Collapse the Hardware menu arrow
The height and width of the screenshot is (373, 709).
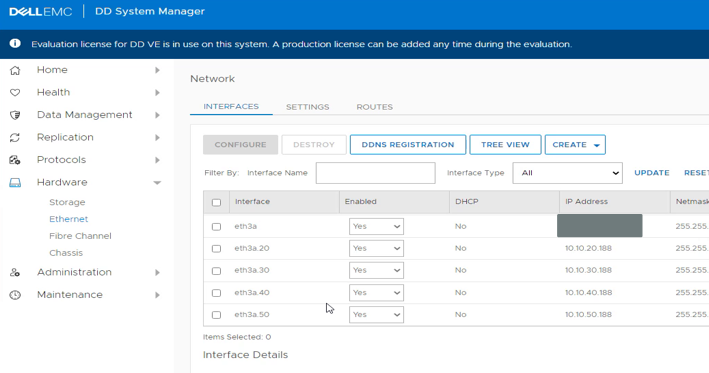coord(157,183)
